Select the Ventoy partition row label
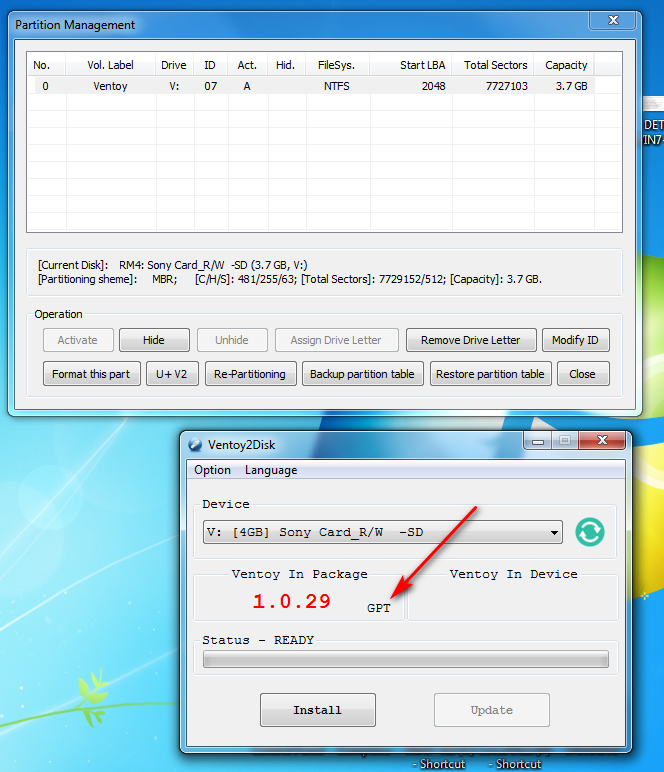Viewport: 664px width, 772px height. (111, 86)
